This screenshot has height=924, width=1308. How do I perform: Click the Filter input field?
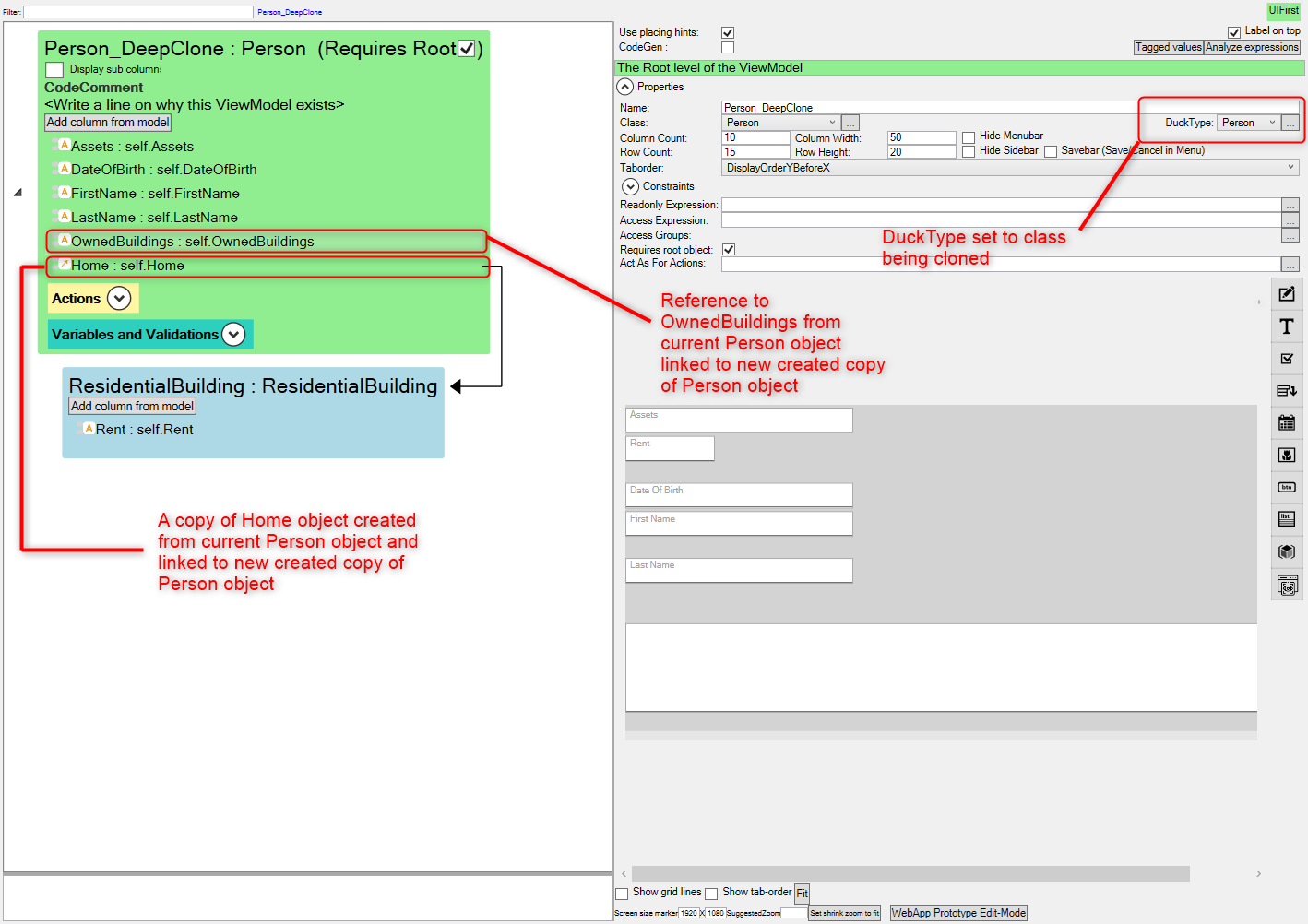[x=138, y=12]
